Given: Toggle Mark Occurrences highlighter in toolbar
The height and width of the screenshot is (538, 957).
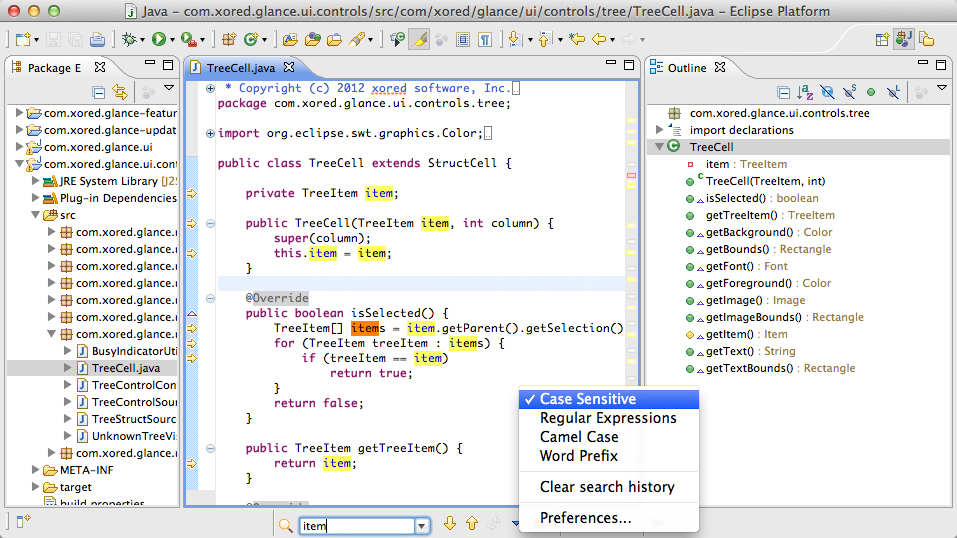Looking at the screenshot, I should (x=420, y=40).
